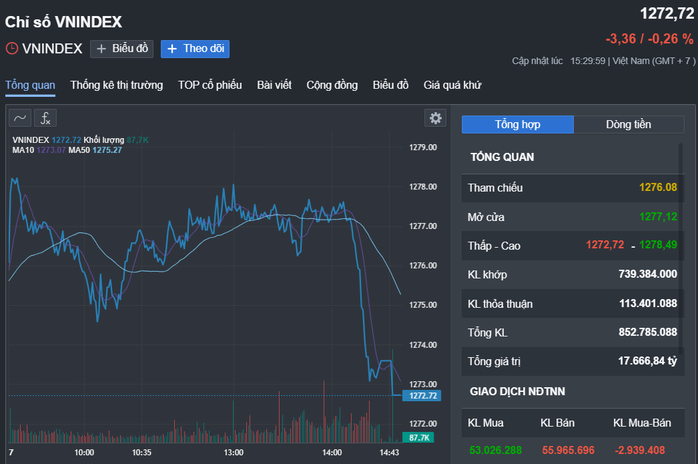Viewport: 698px width, 464px height.
Task: Select the Tổng hợp panel tab
Action: pos(518,125)
